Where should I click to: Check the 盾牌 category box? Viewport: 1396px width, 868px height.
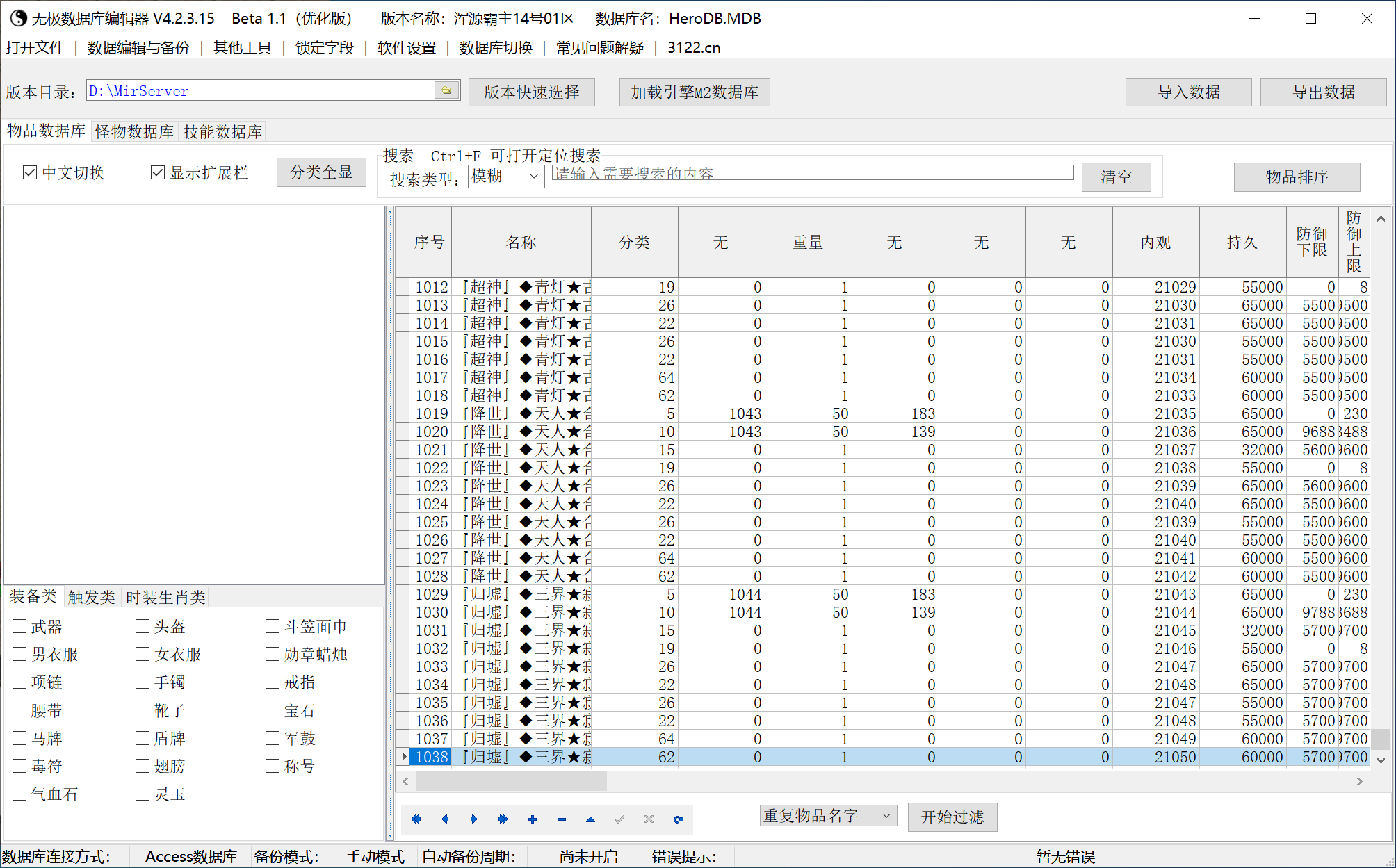coord(143,738)
